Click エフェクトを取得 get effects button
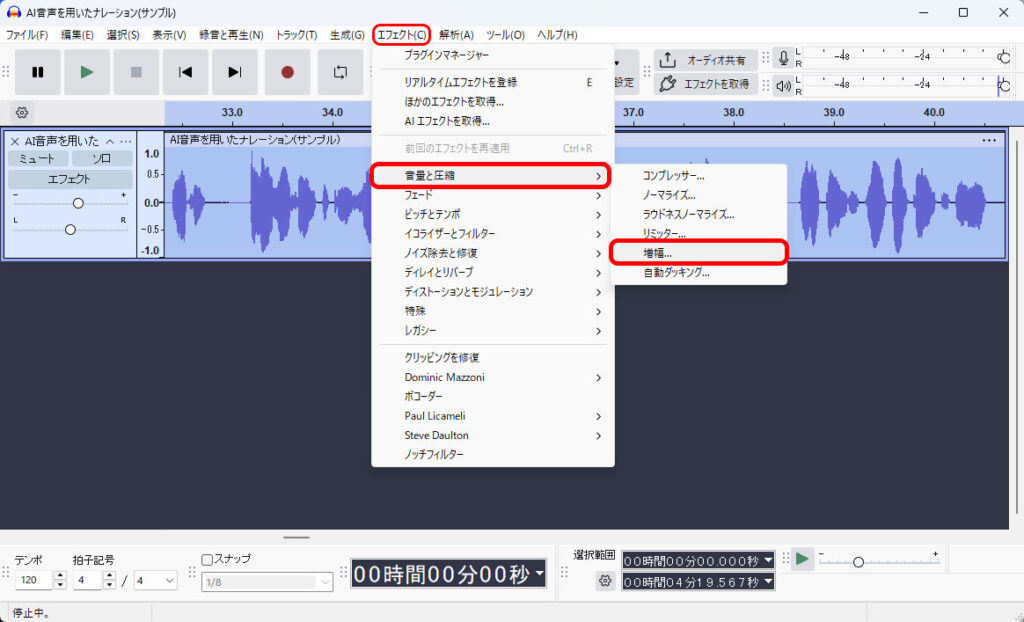Viewport: 1024px width, 622px height. (x=706, y=84)
